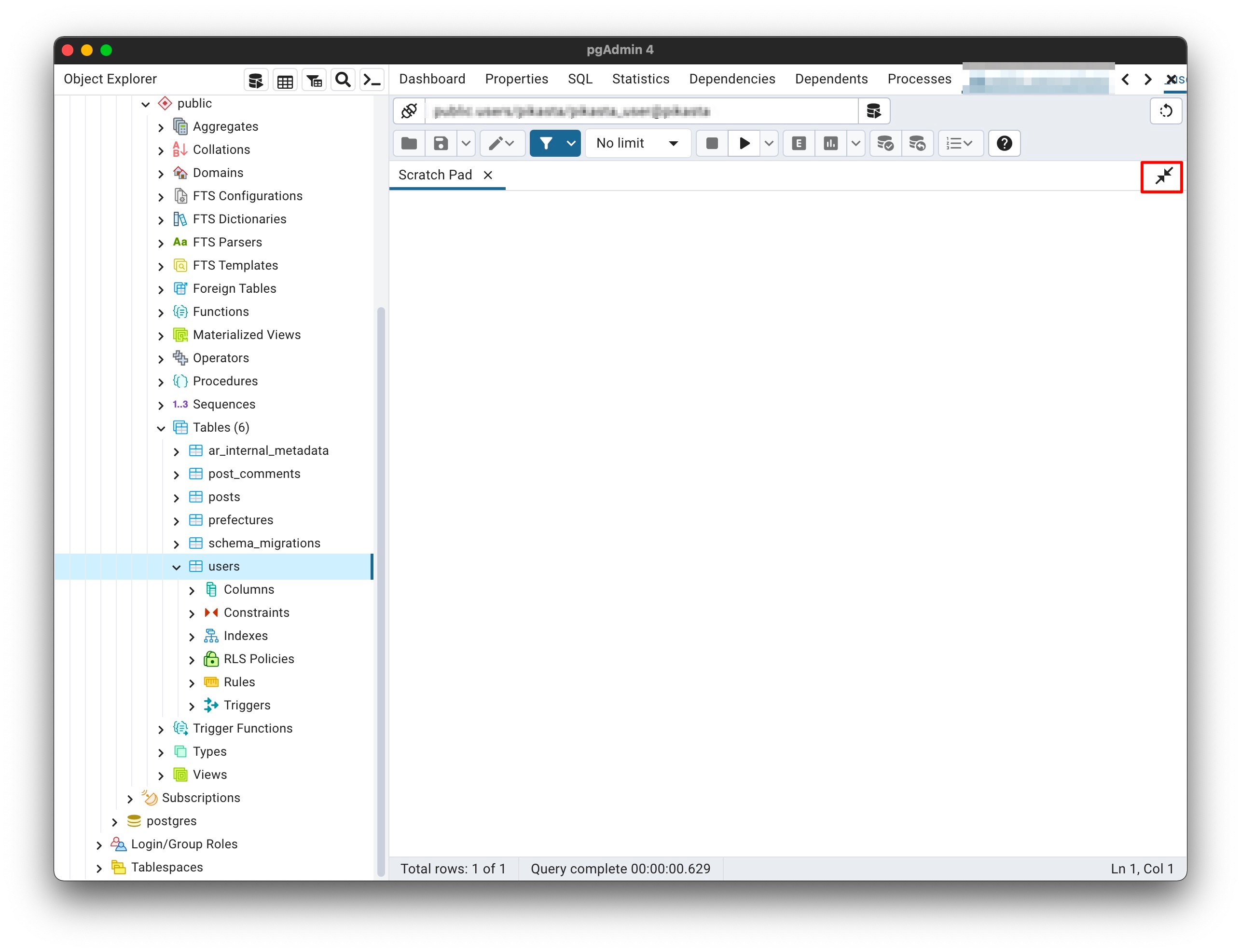Viewport: 1241px width, 952px height.
Task: Toggle the connection status icon
Action: pyautogui.click(x=409, y=111)
